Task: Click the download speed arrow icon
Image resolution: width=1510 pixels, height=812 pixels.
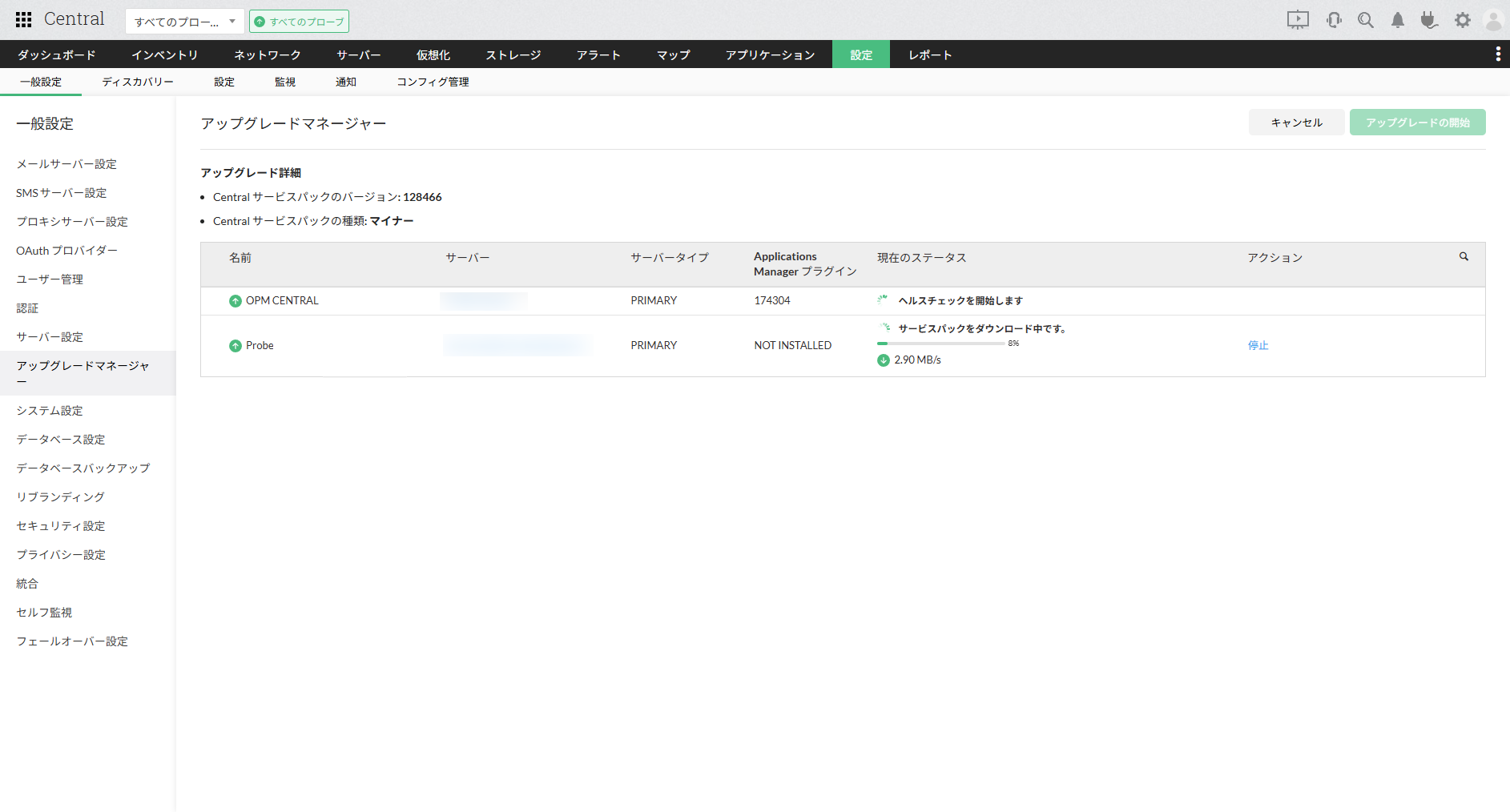Action: (884, 360)
